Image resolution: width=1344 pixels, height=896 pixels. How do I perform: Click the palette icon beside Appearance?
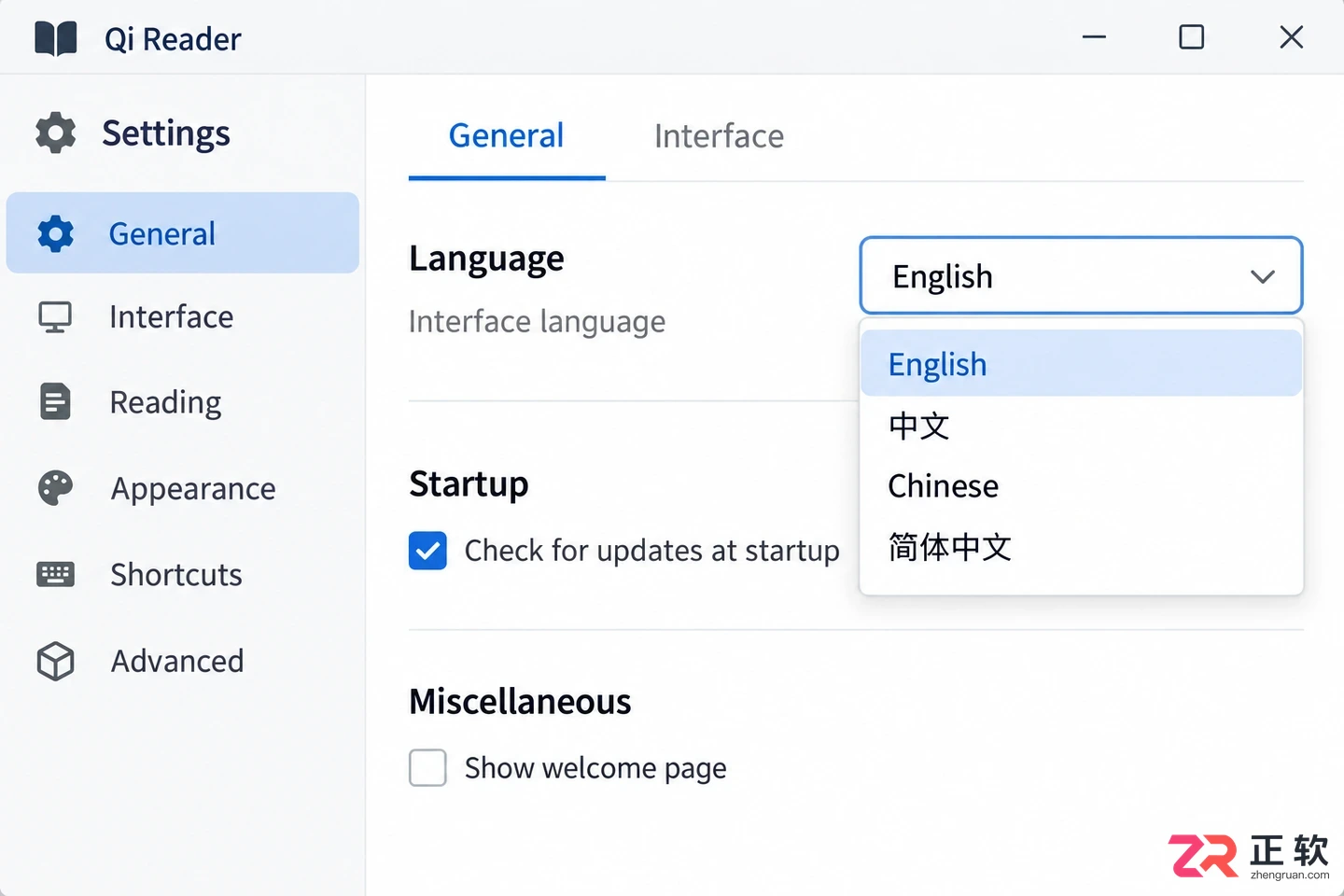[55, 488]
